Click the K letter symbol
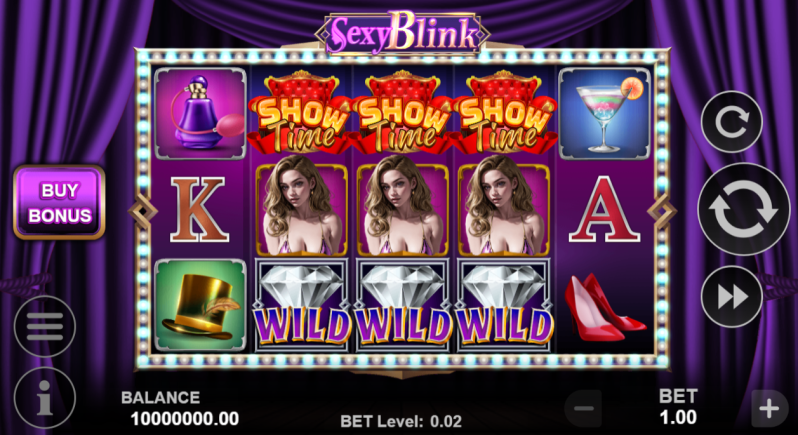The image size is (798, 435). [199, 209]
